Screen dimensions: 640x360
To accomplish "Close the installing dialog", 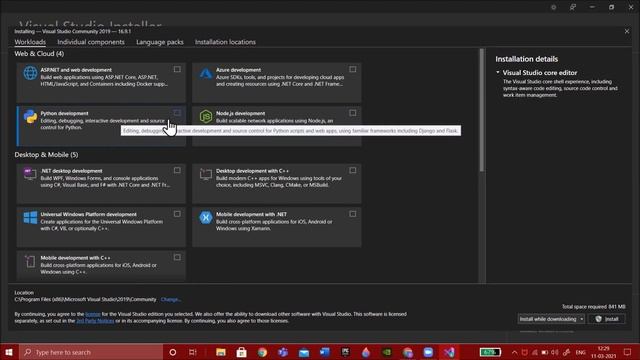I will point(627,31).
